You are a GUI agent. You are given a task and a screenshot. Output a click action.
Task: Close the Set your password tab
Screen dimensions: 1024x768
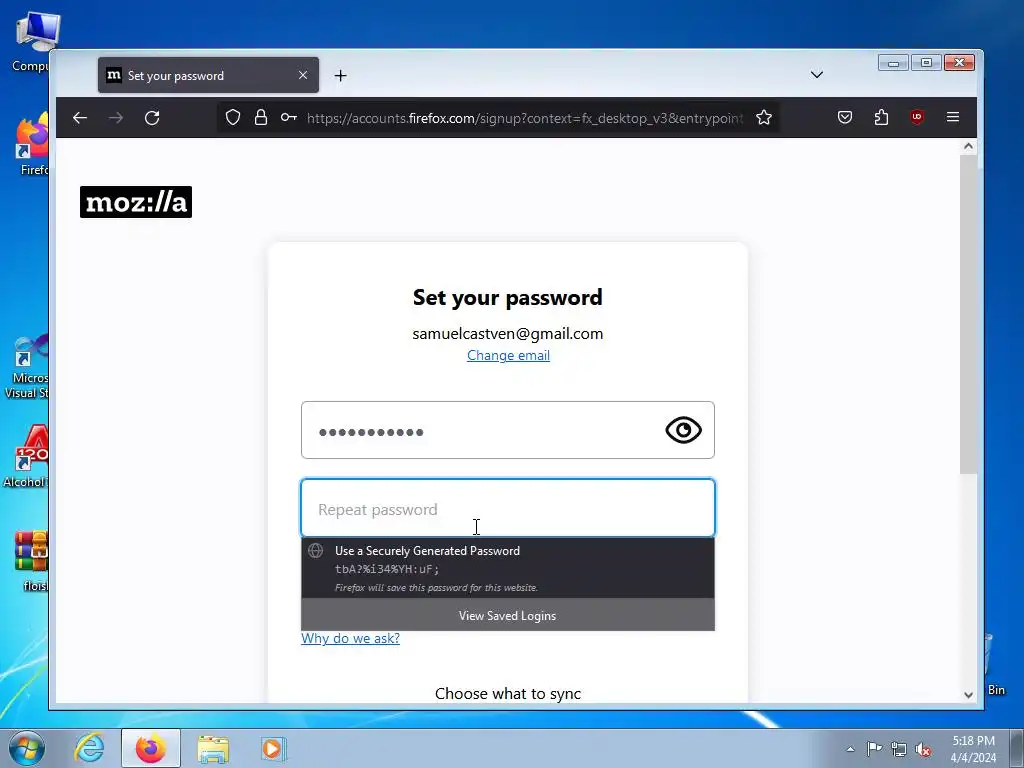click(x=303, y=75)
